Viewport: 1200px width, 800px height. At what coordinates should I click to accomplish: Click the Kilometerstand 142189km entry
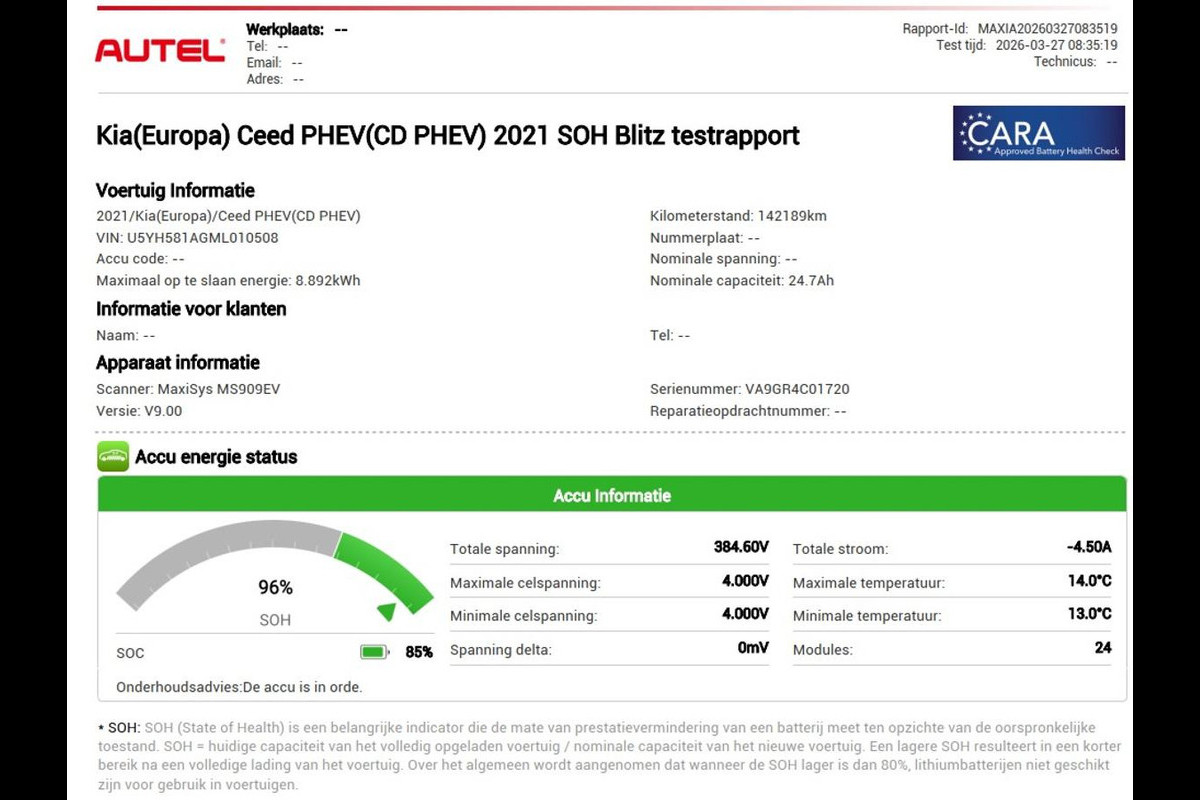point(738,216)
